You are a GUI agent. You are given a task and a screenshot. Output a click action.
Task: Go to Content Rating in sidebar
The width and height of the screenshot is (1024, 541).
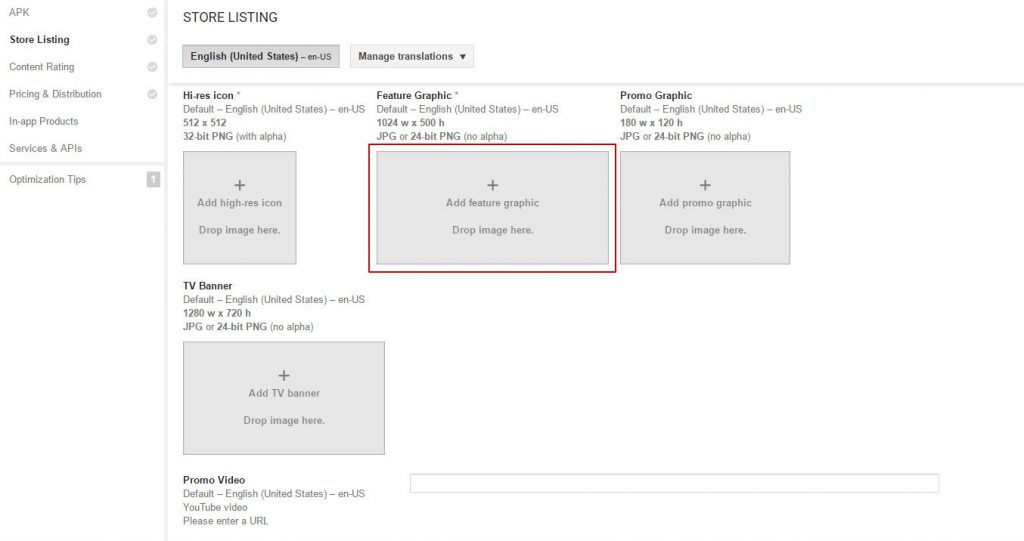42,67
